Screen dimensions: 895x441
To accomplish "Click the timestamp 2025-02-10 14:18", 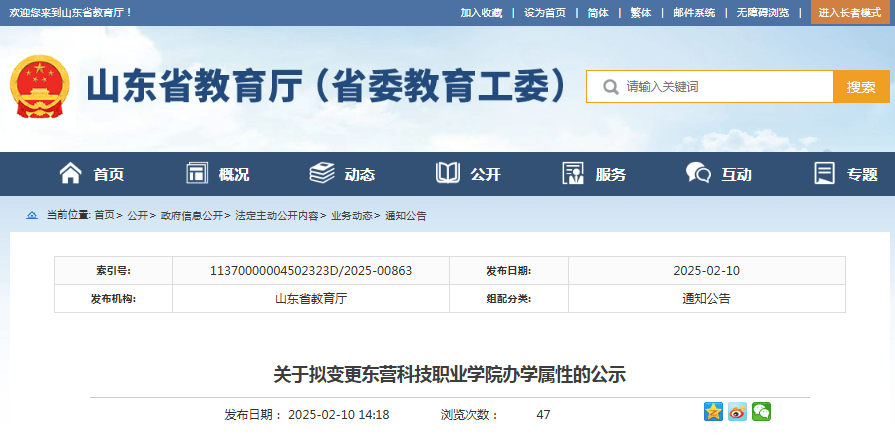I will click(338, 415).
